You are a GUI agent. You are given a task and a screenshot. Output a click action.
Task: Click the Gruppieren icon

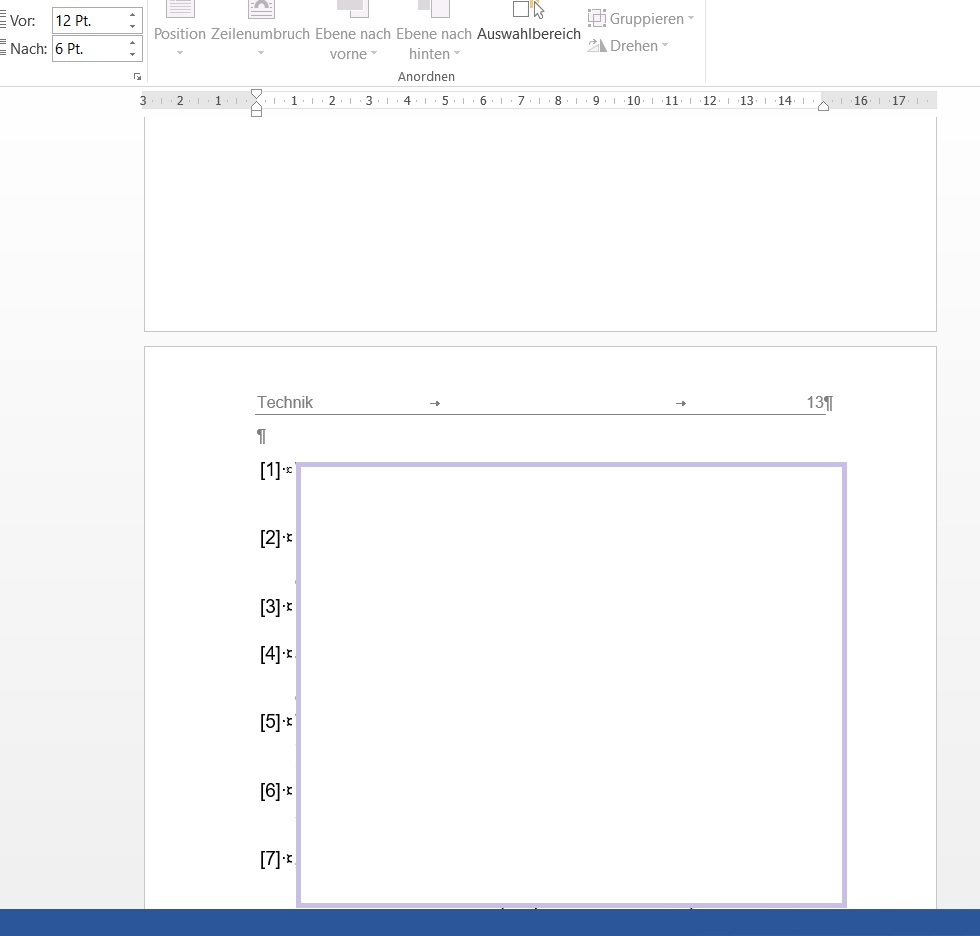597,19
